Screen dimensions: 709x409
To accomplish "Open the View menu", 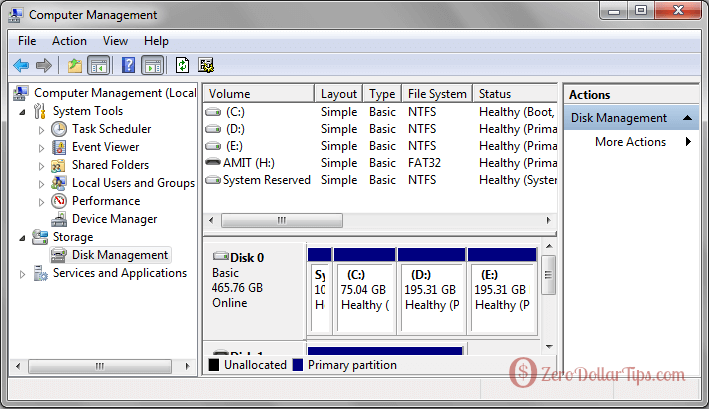I will [x=115, y=41].
